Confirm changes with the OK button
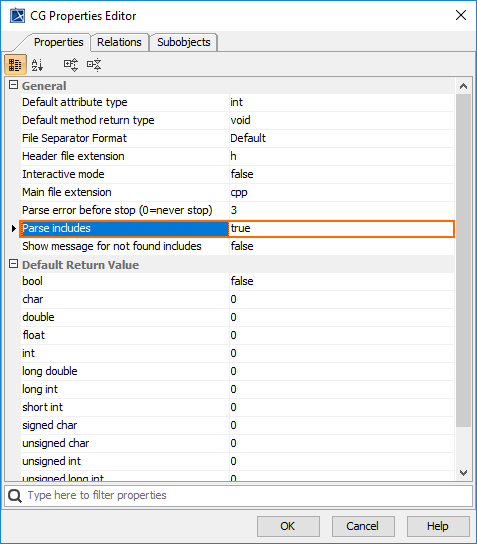Image resolution: width=477 pixels, height=544 pixels. pos(288,526)
